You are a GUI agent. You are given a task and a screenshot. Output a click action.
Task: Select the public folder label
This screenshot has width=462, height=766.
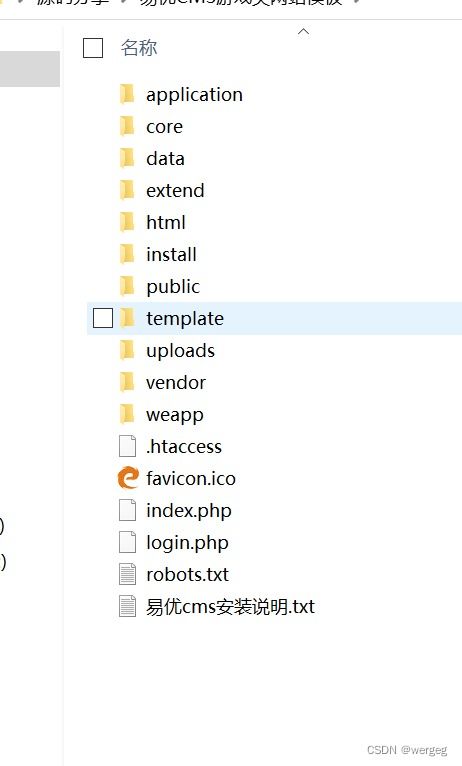pos(173,287)
